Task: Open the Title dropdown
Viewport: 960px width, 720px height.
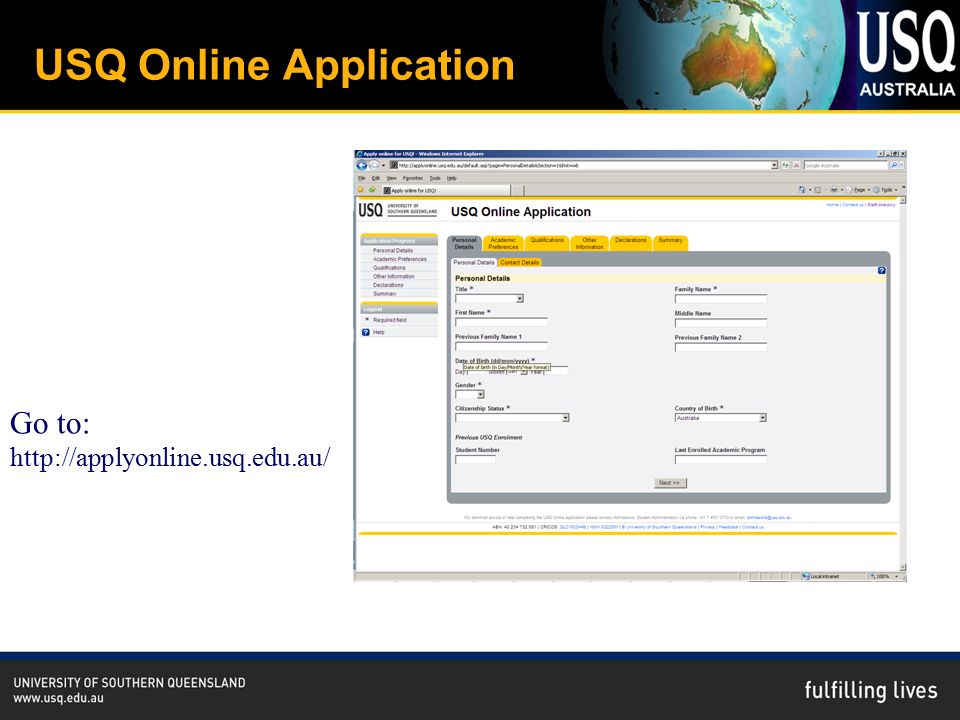Action: (489, 299)
